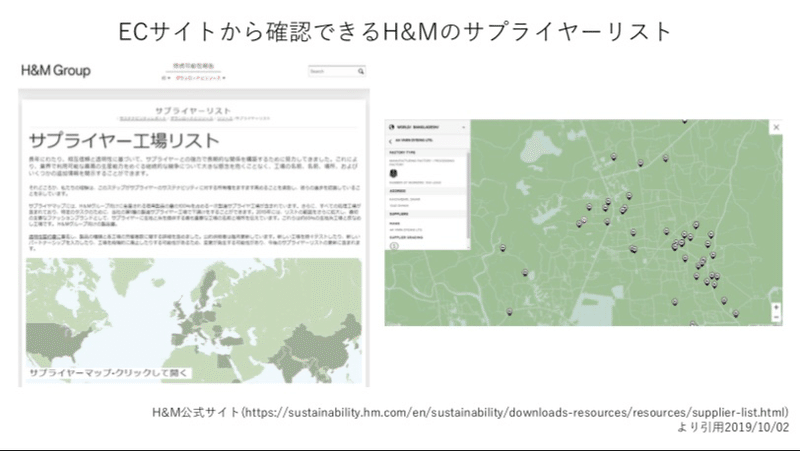Click the サプライヤーリスト section title
The image size is (800, 451).
point(193,111)
